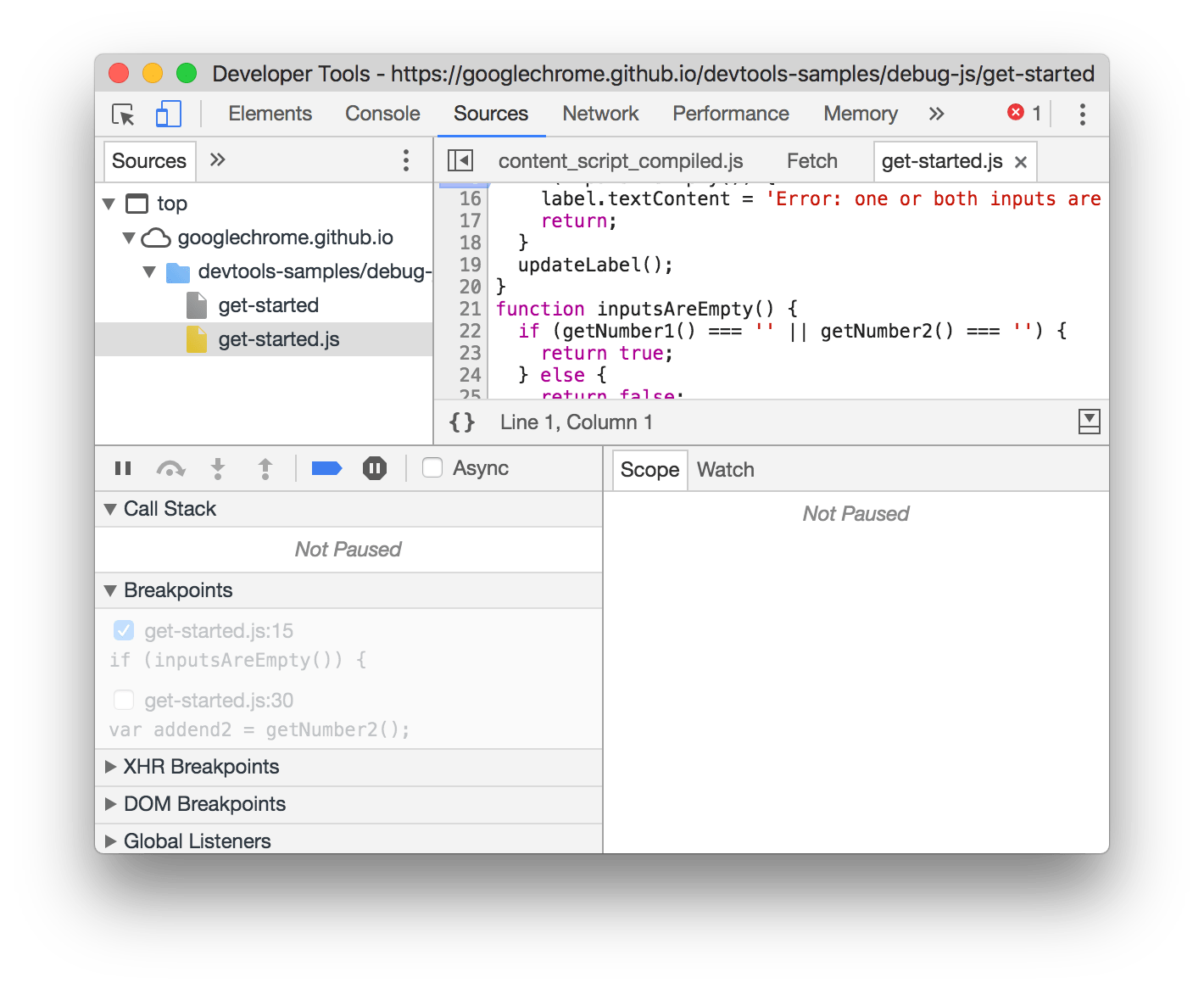Open the navigator pane options menu
This screenshot has height=989, width=1204.
406,160
